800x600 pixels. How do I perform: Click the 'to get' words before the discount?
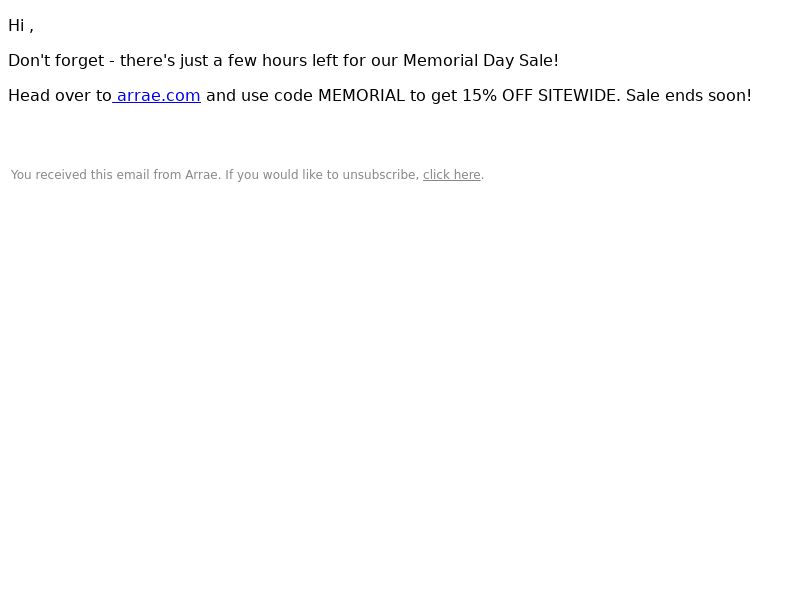pyautogui.click(x=433, y=96)
